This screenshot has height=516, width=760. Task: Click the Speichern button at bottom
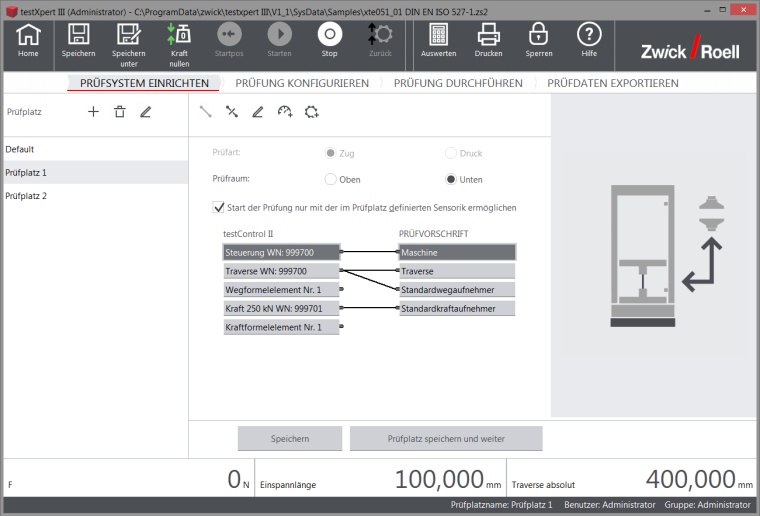289,438
